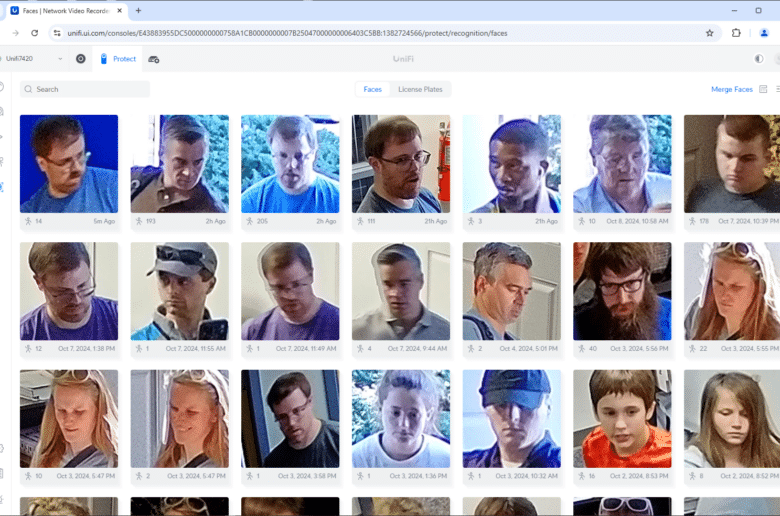Click the Merge Faces link
780x516 pixels.
click(x=732, y=89)
